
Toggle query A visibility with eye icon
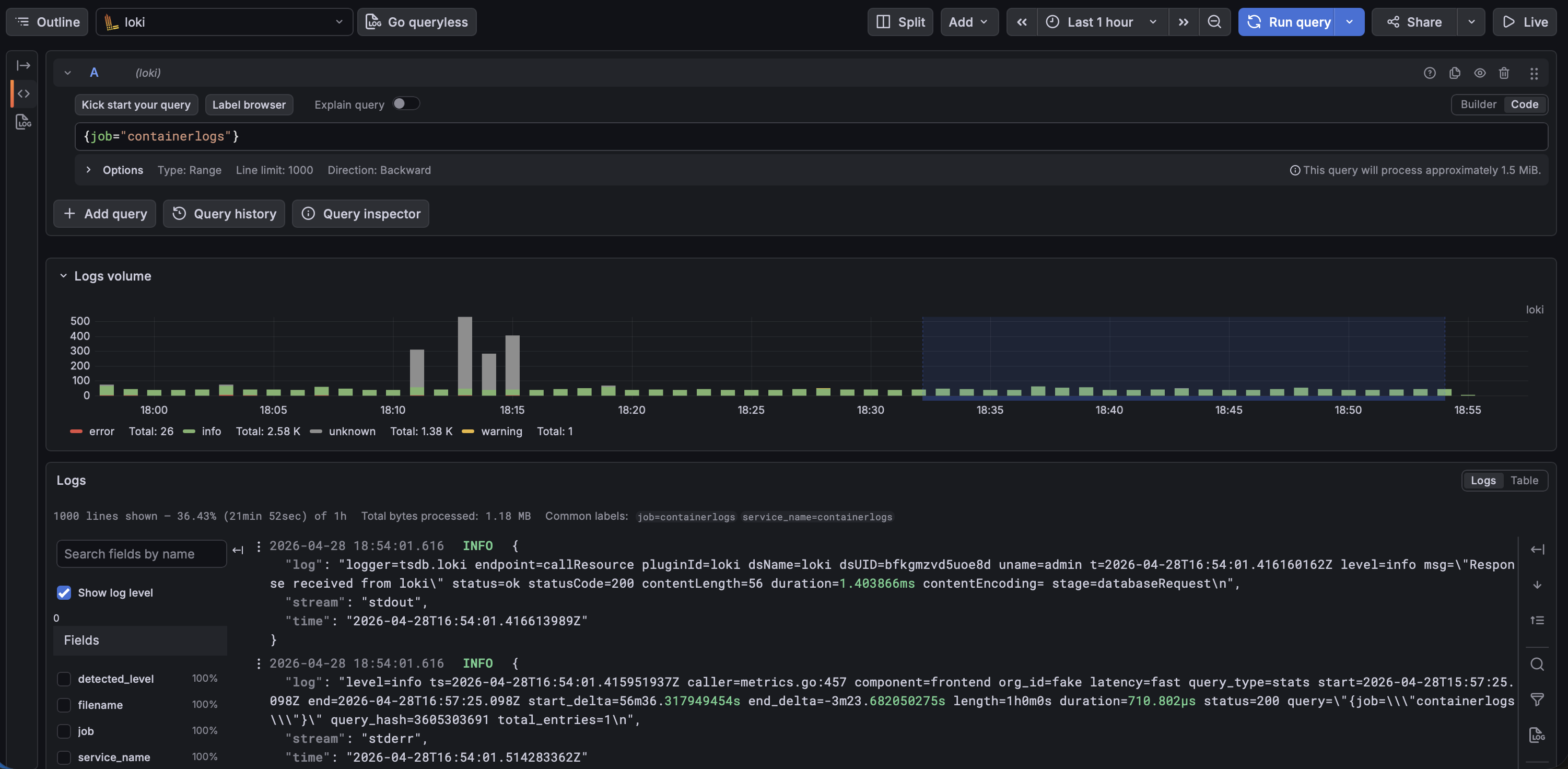tap(1480, 73)
